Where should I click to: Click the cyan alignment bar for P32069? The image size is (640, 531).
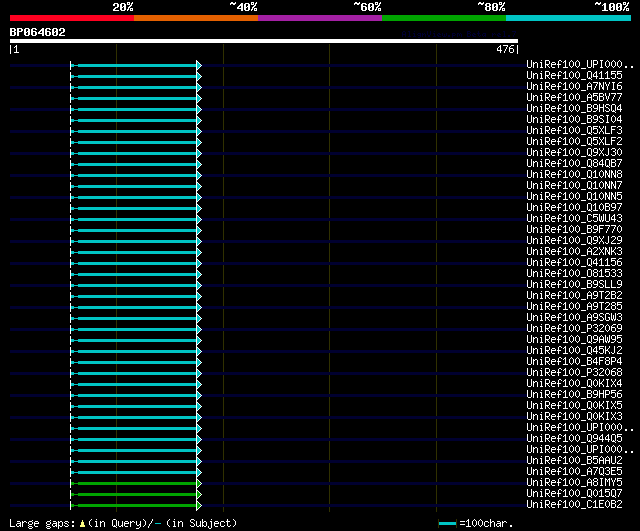[136, 330]
